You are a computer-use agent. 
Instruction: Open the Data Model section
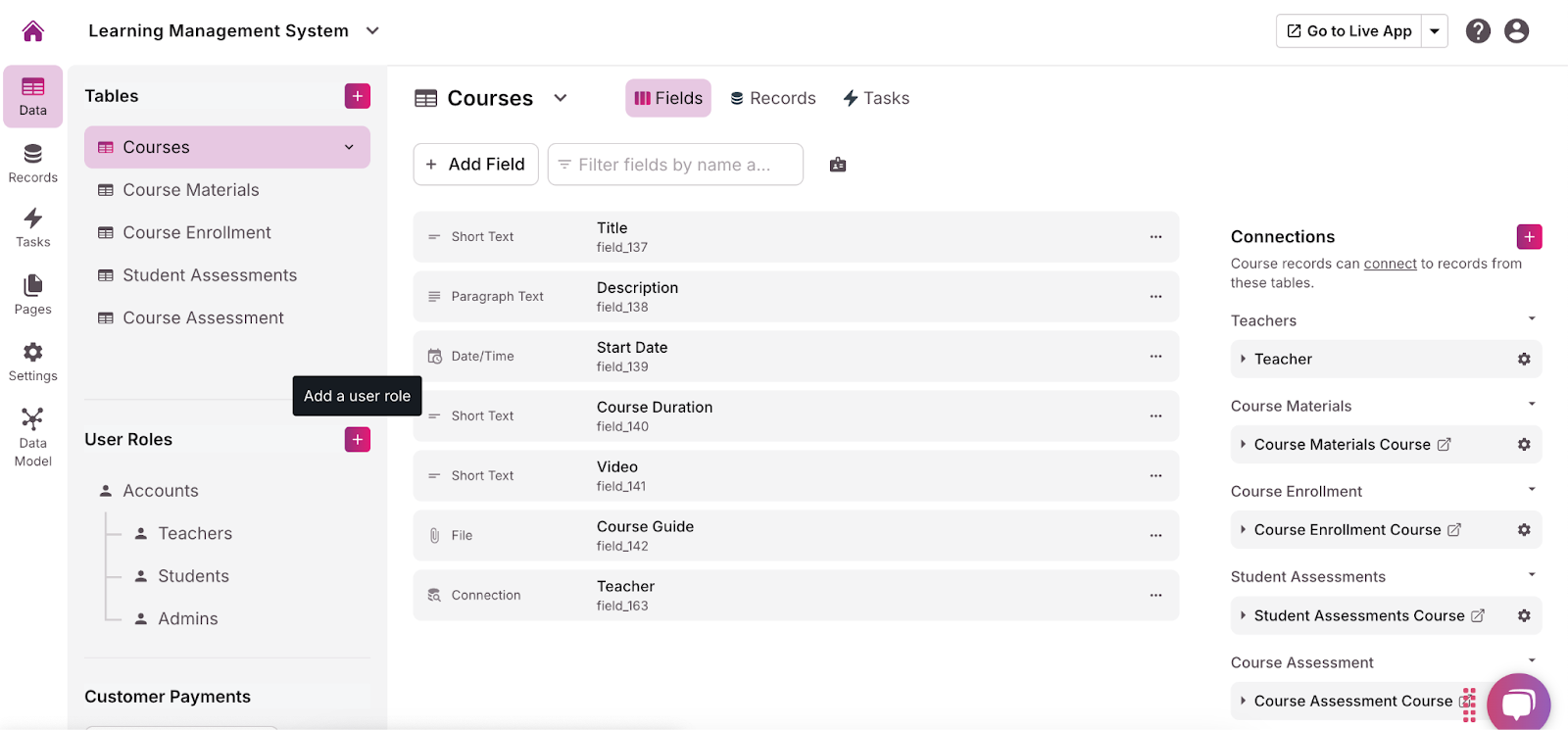click(32, 437)
